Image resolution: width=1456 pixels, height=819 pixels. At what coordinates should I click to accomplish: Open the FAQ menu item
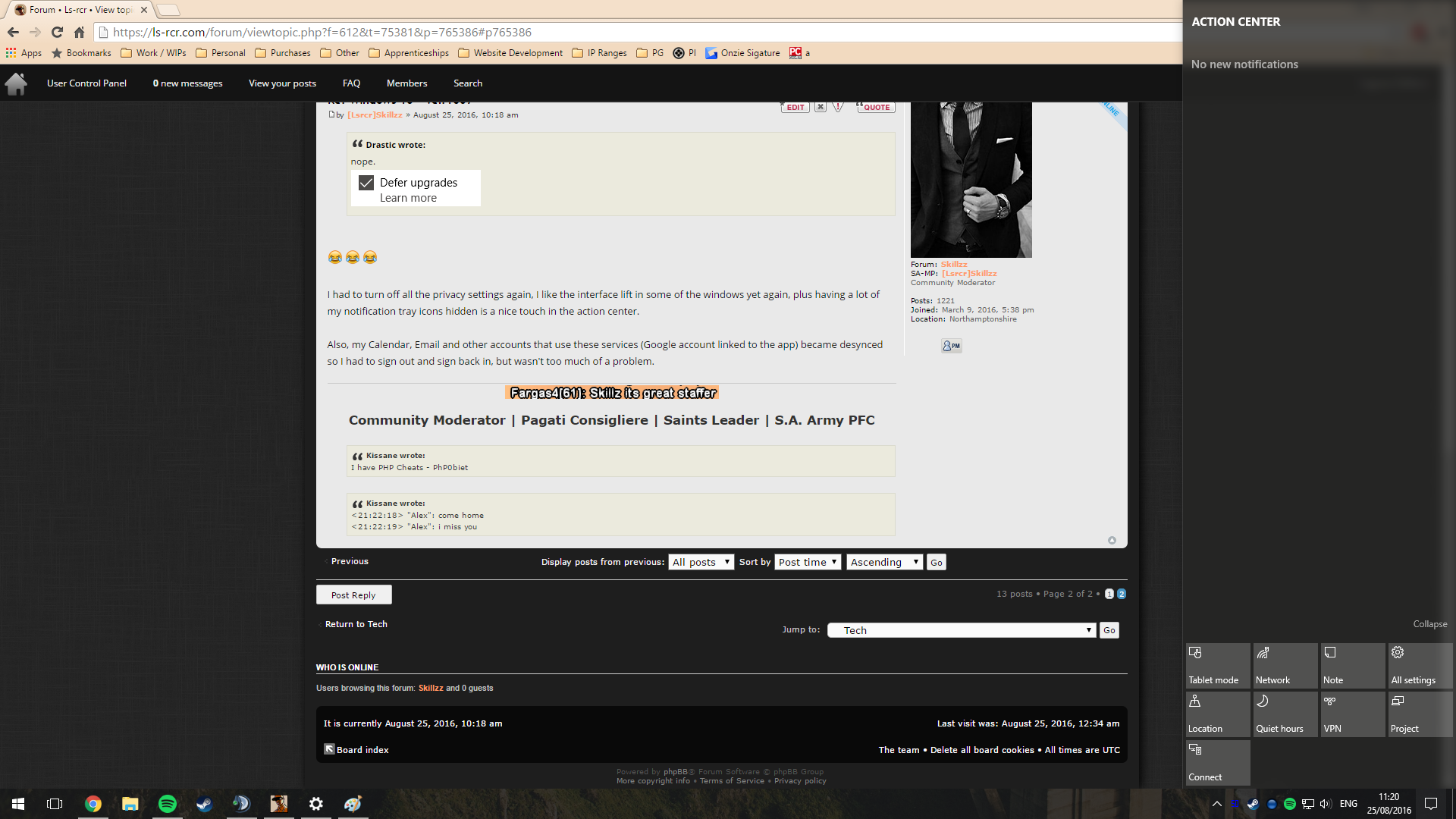351,83
